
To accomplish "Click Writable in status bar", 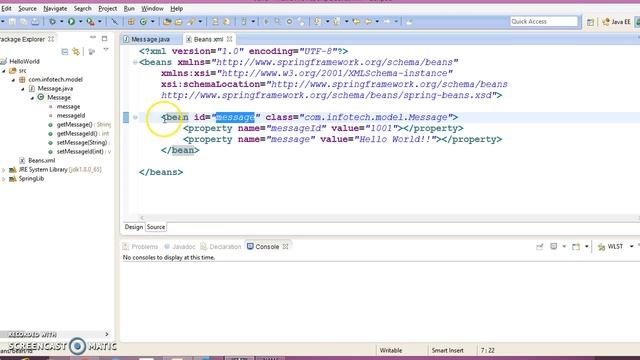I will pyautogui.click(x=391, y=350).
